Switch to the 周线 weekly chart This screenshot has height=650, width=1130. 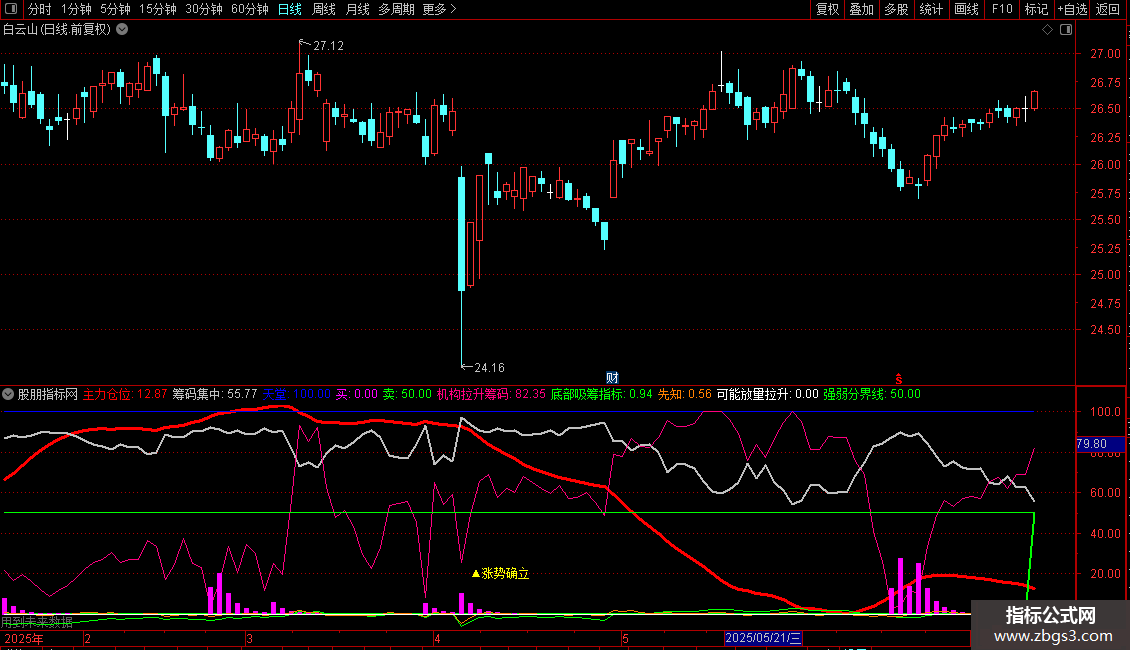coord(324,9)
